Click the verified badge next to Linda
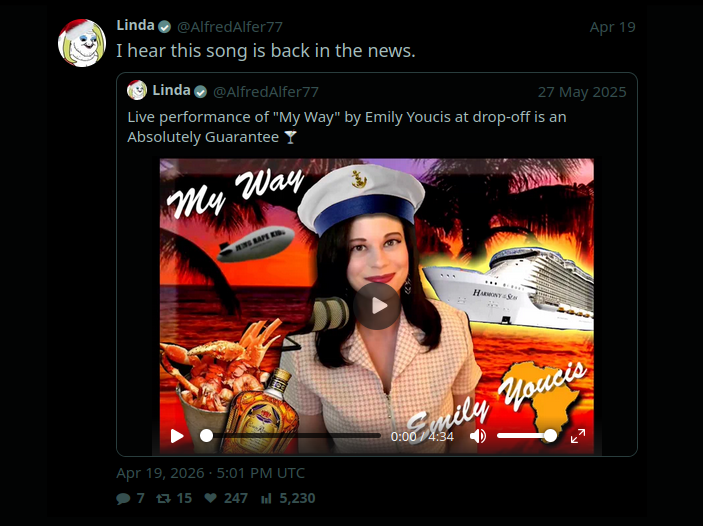Image resolution: width=703 pixels, height=526 pixels. tap(165, 27)
